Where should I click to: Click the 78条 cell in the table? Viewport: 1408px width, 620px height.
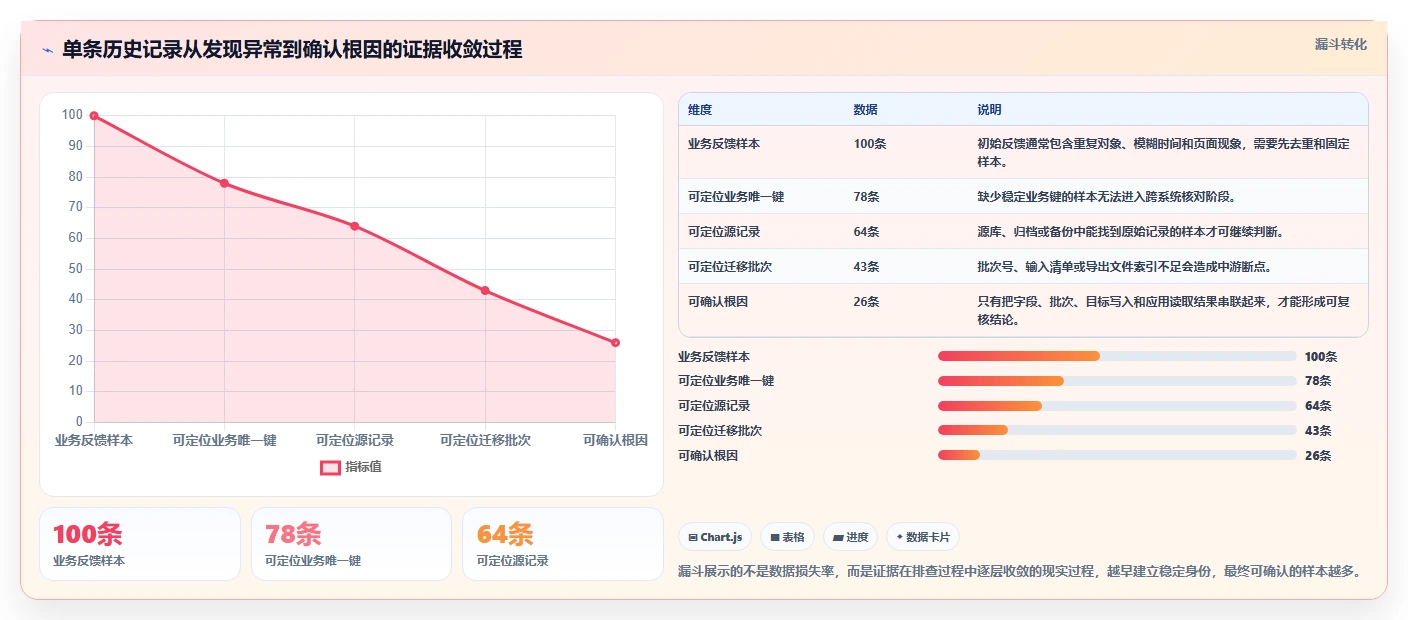pos(867,196)
